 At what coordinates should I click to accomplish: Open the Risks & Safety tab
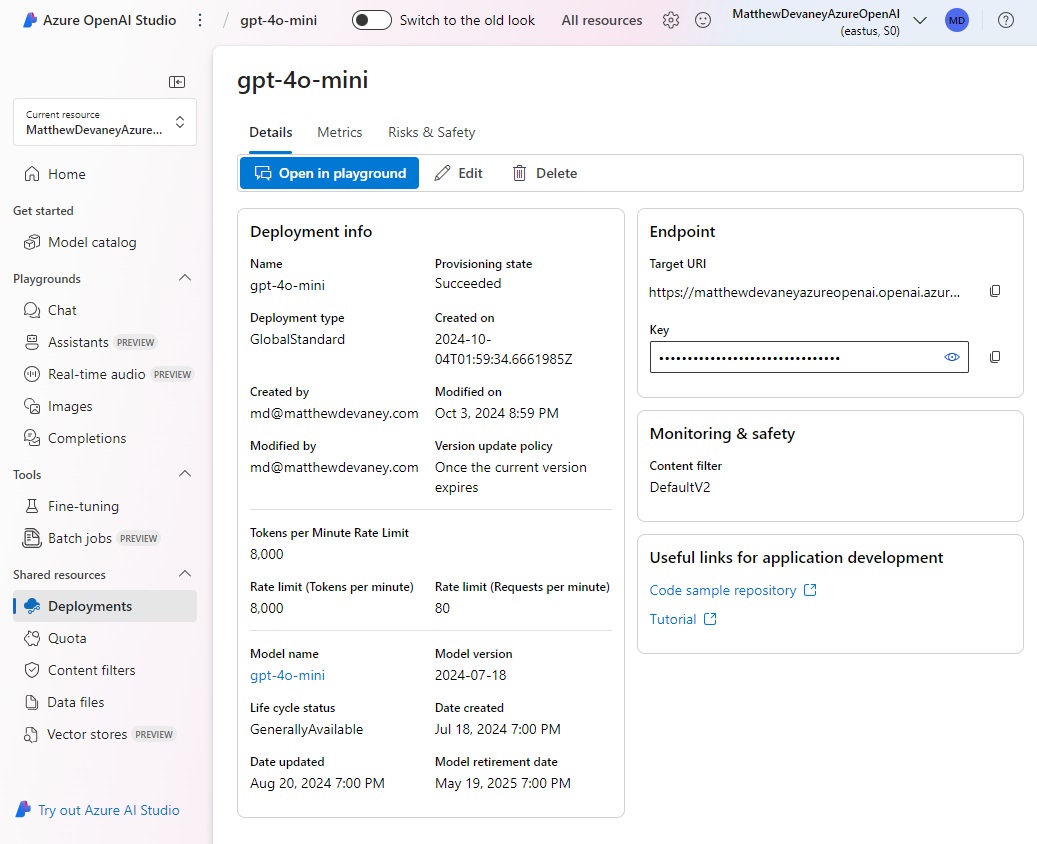click(431, 131)
